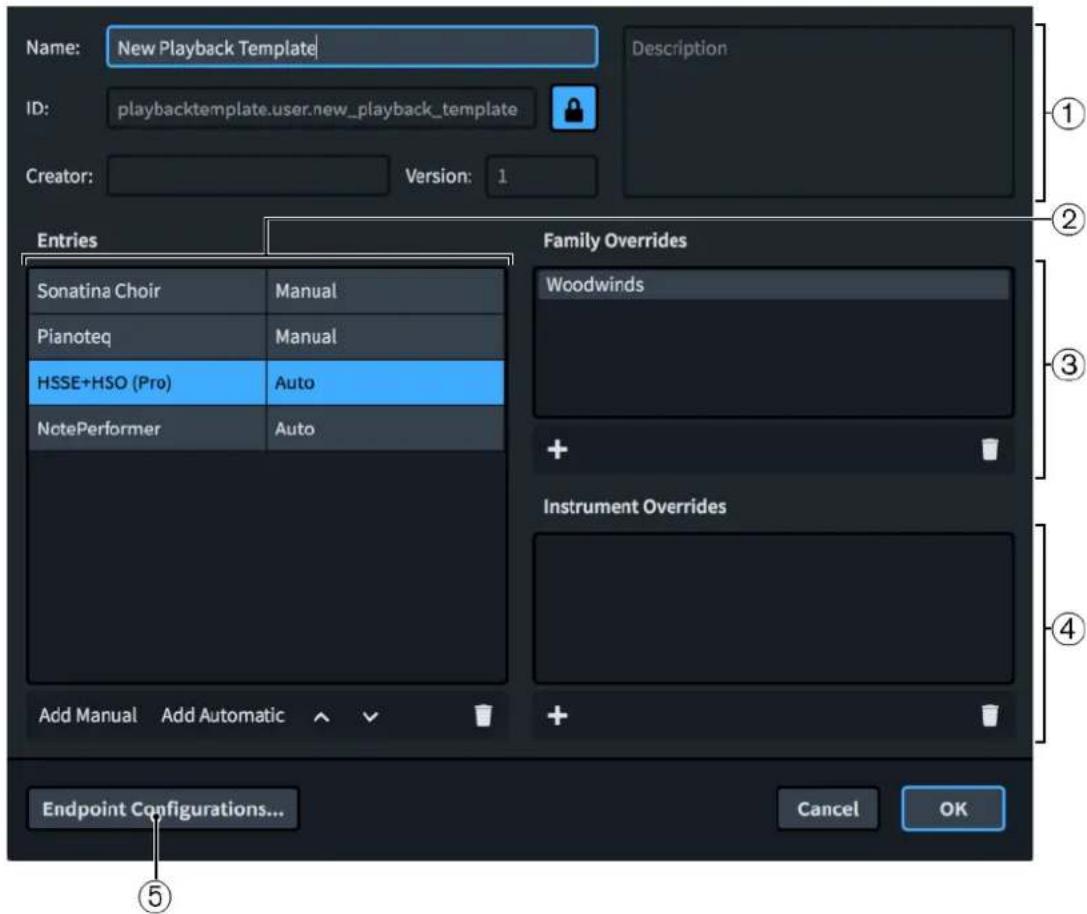Focus the Name input field

pyautogui.click(x=352, y=47)
